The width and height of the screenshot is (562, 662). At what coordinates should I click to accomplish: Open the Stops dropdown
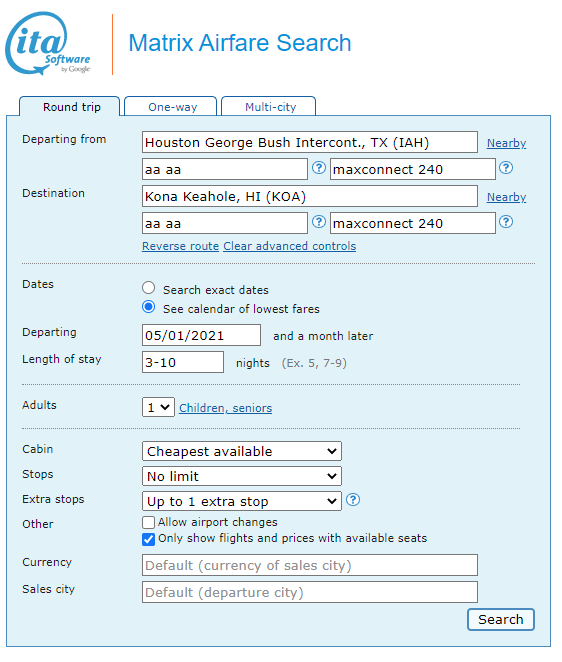click(242, 476)
